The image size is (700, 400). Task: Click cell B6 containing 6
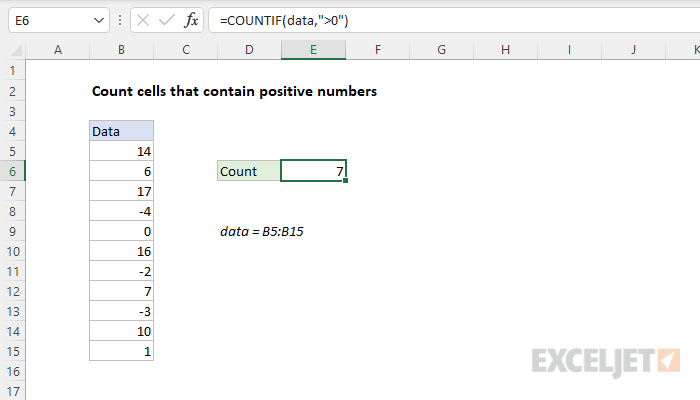(121, 171)
